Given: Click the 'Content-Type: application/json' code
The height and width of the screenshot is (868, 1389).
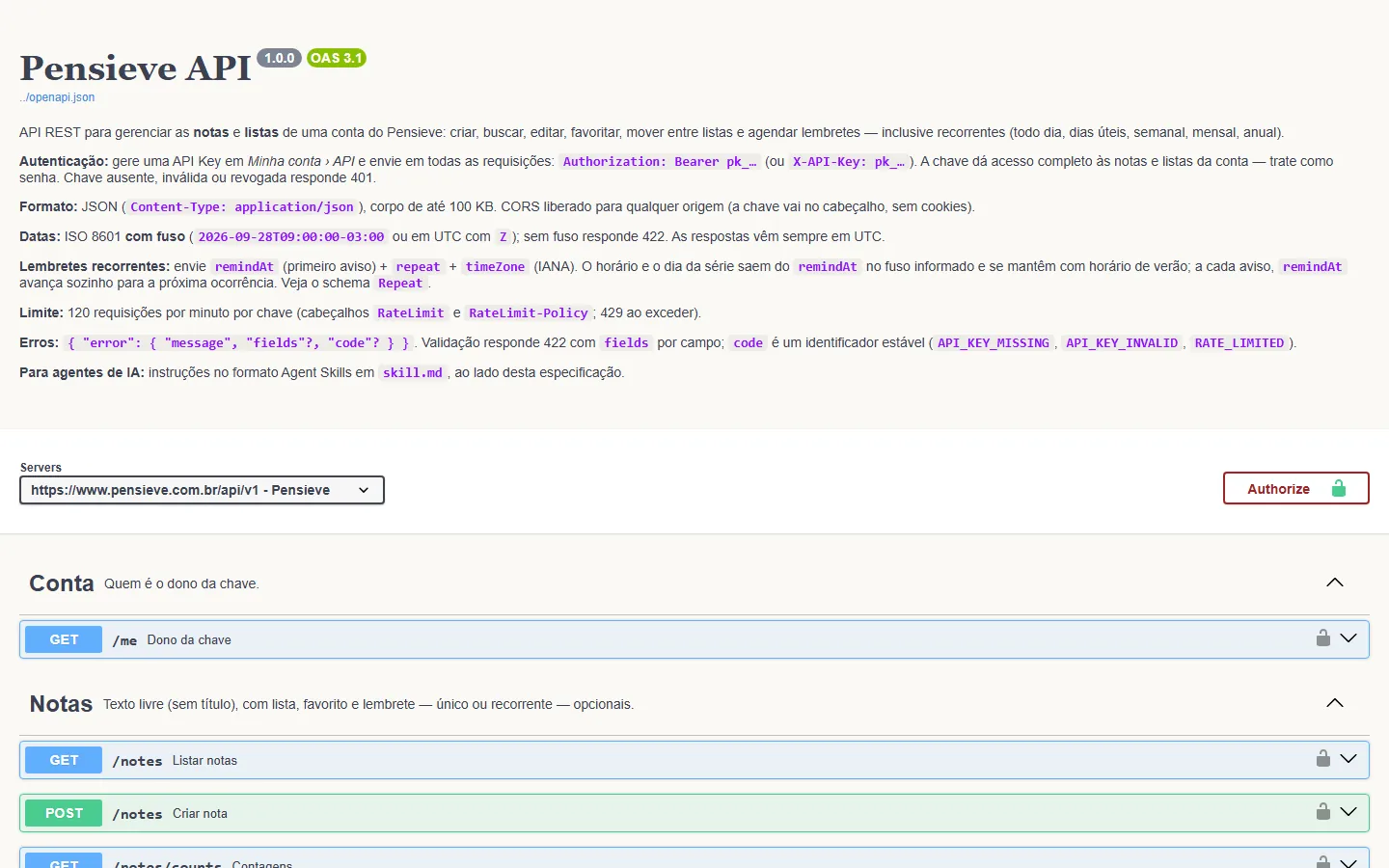Looking at the screenshot, I should [242, 206].
